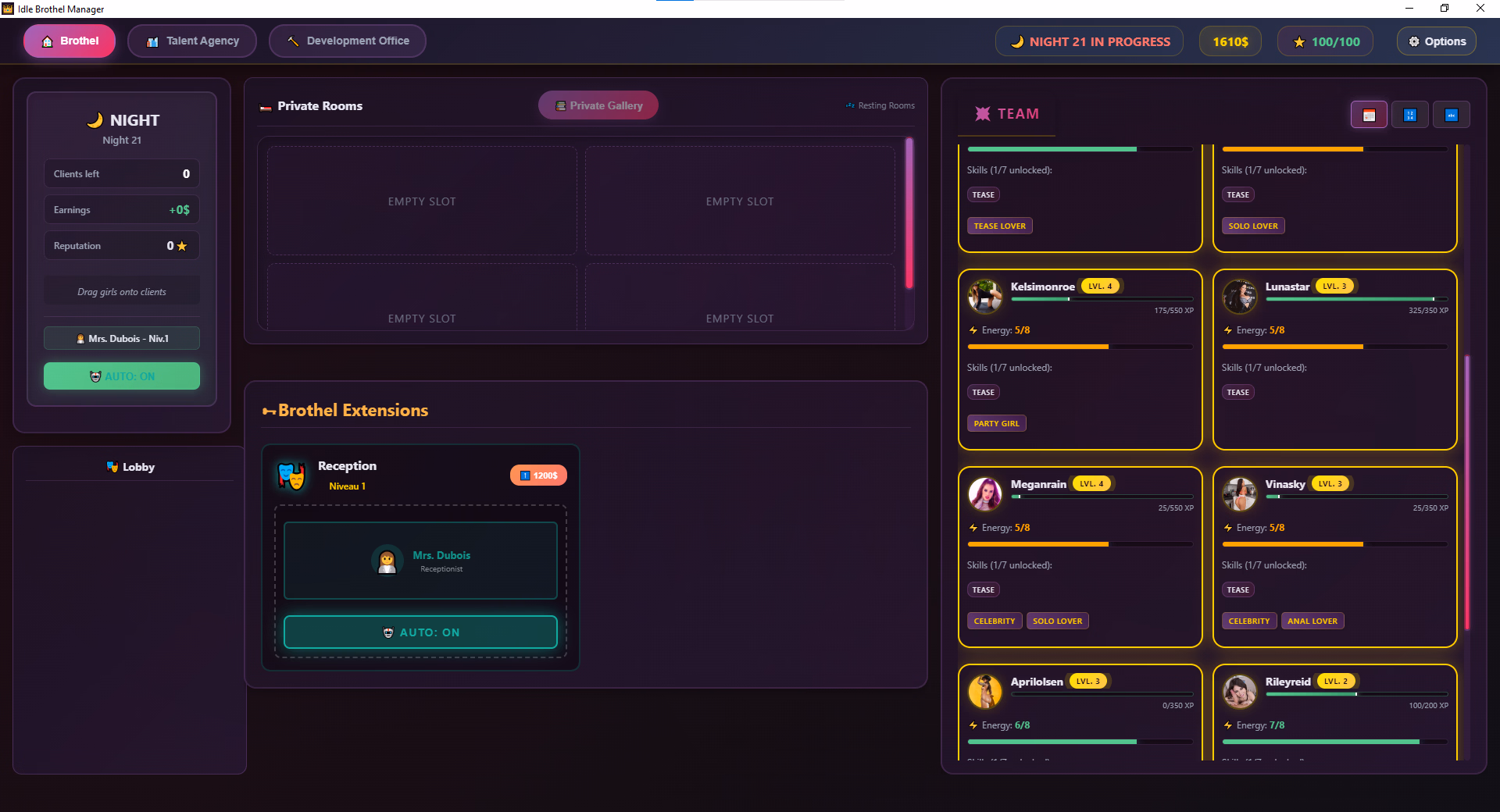Screen dimensions: 1500x812
Task: Click Rileyreid's green energy bar
Action: [x=1335, y=742]
